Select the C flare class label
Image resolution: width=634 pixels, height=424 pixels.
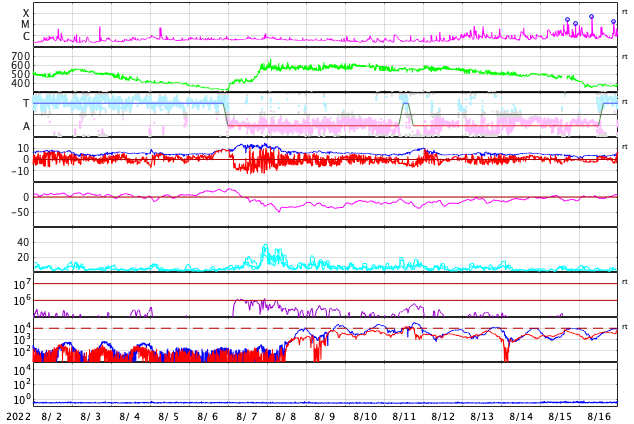click(26, 36)
